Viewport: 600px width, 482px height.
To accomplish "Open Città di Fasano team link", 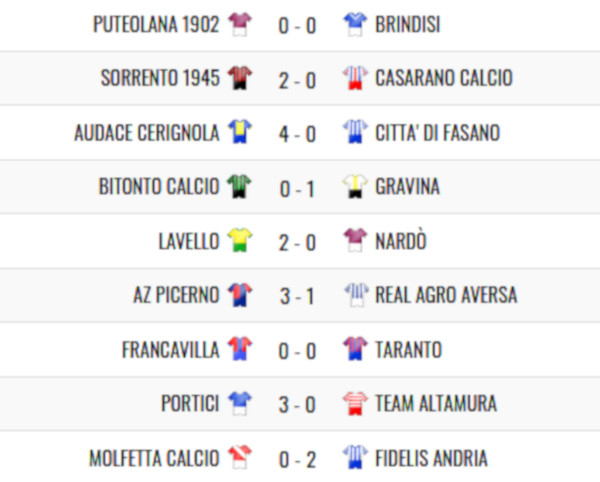I will (x=437, y=133).
